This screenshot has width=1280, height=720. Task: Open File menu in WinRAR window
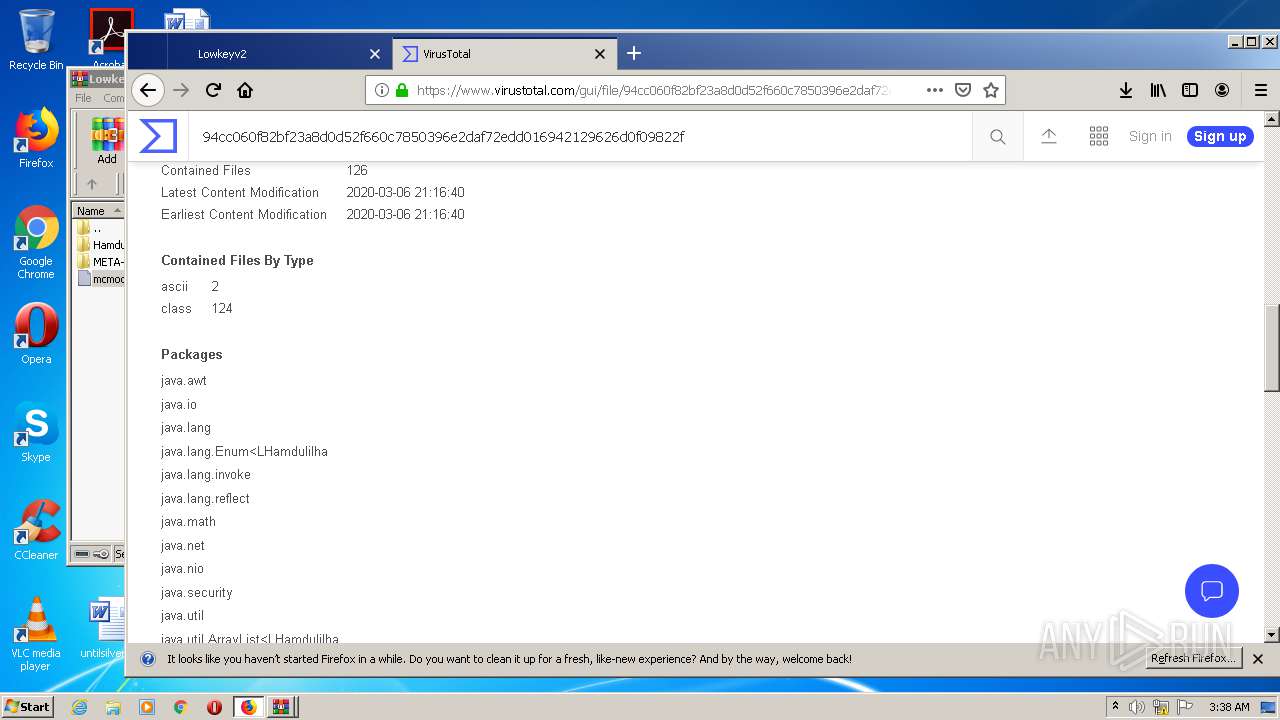(83, 98)
